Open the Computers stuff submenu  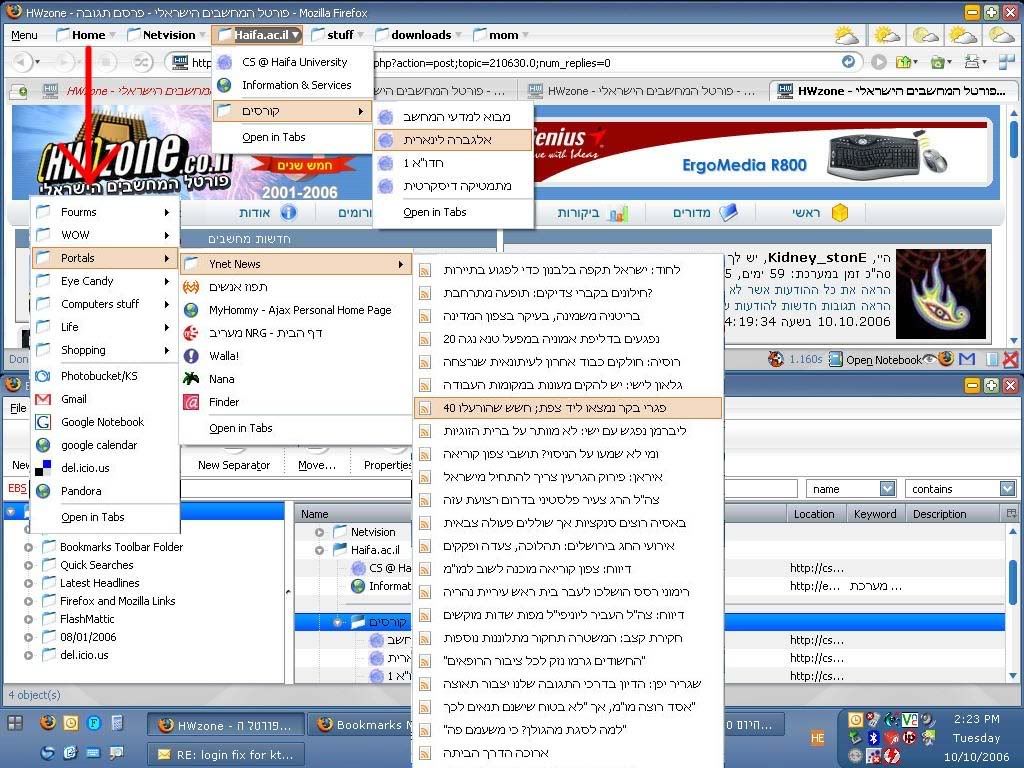coord(104,304)
